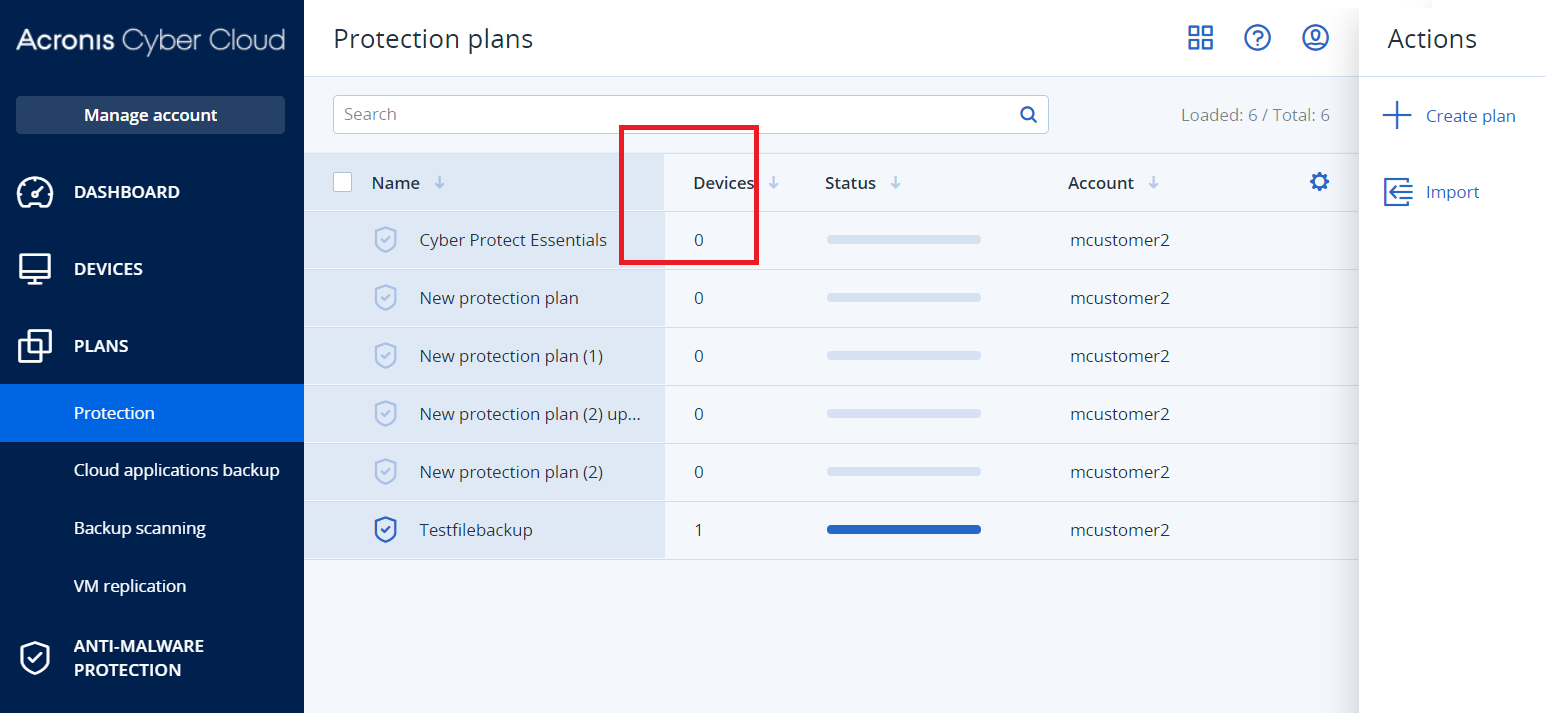Open the help question mark icon
This screenshot has height=713, width=1546.
(1257, 38)
